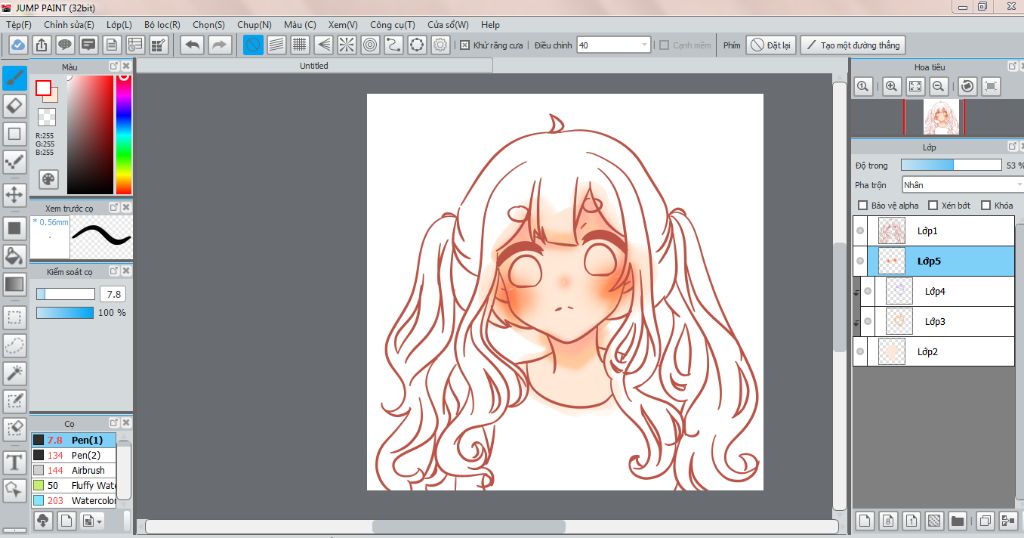Reset canvas rotation in navigator
This screenshot has height=538, width=1024.
pos(968,86)
